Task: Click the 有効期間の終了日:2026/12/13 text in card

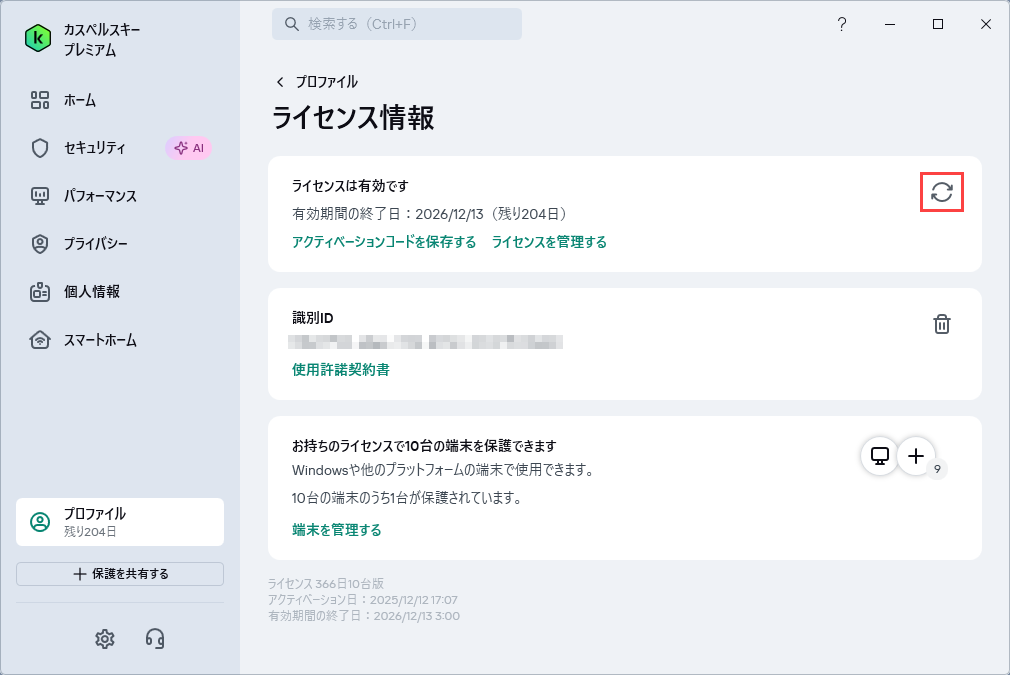Action: [x=430, y=214]
